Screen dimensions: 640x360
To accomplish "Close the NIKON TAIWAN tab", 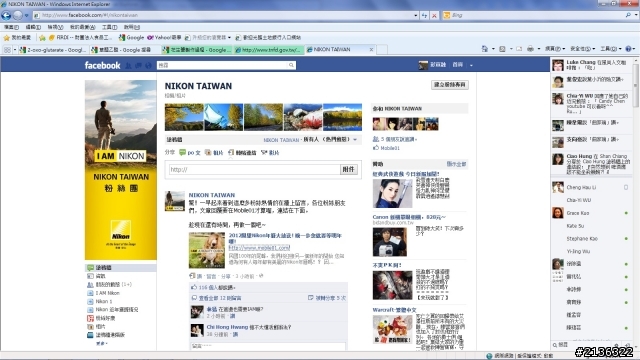I will pos(371,49).
